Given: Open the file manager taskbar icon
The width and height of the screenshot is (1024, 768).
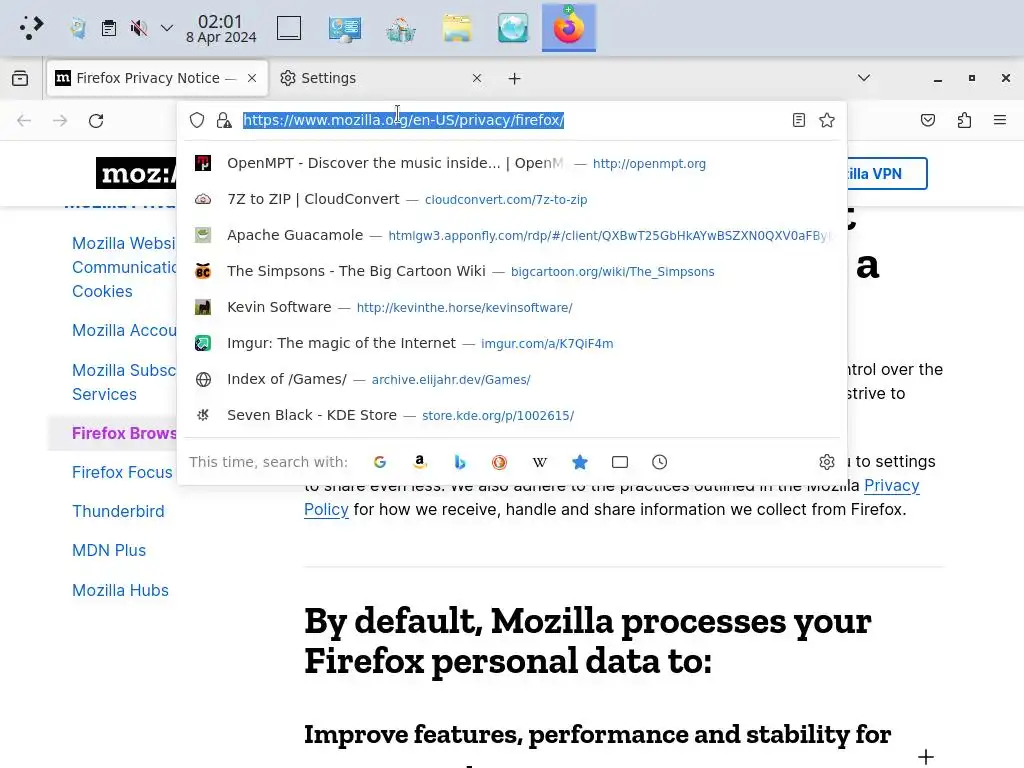Looking at the screenshot, I should click(x=456, y=29).
